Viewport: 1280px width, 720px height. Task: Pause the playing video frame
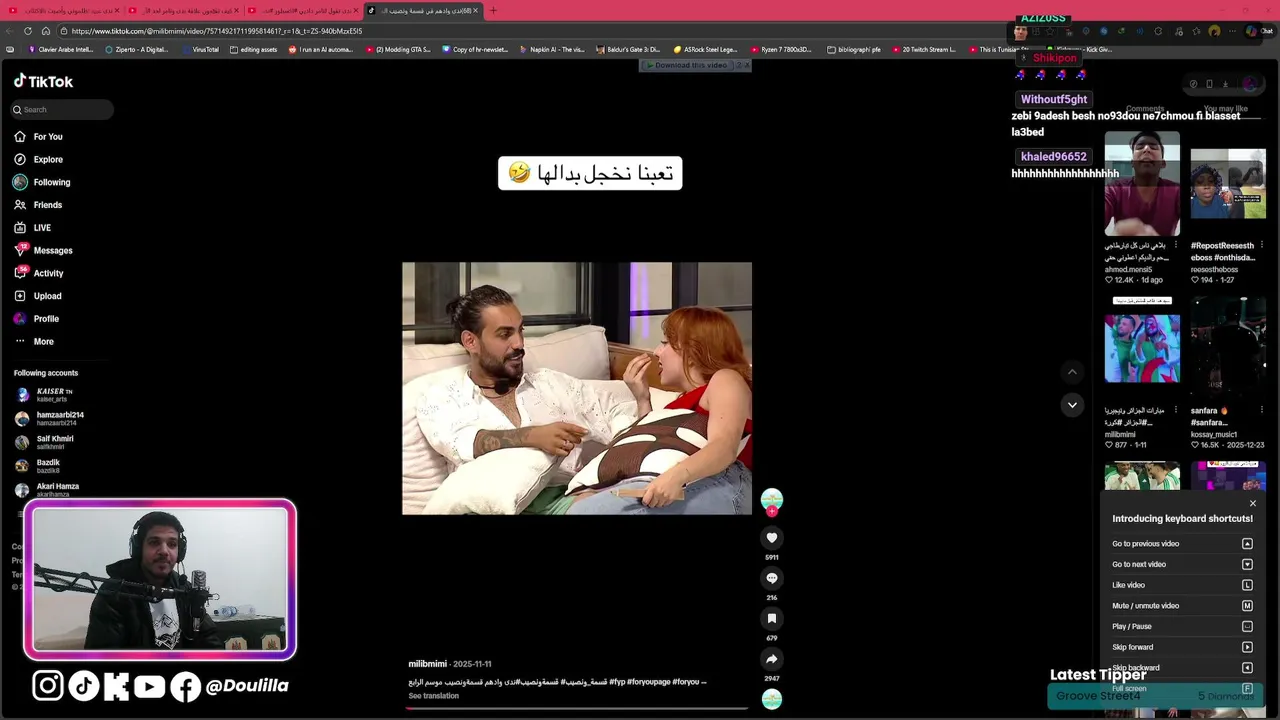point(577,388)
